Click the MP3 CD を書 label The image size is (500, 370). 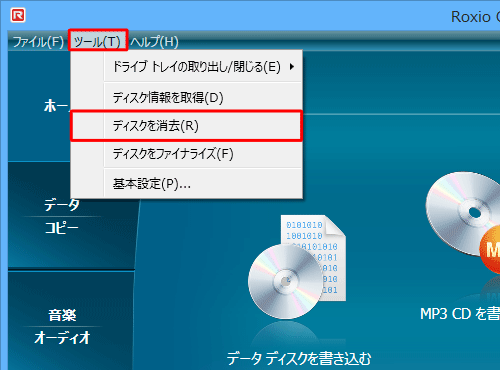(x=460, y=314)
